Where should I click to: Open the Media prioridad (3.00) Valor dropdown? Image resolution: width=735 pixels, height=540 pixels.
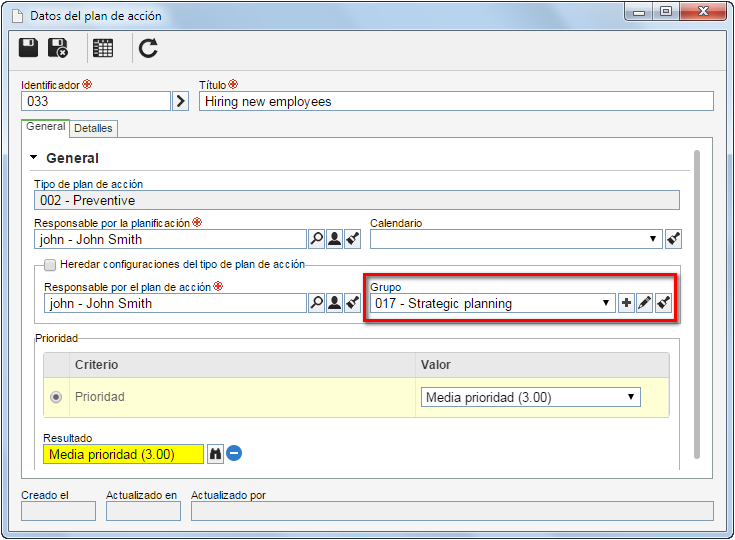pos(531,398)
